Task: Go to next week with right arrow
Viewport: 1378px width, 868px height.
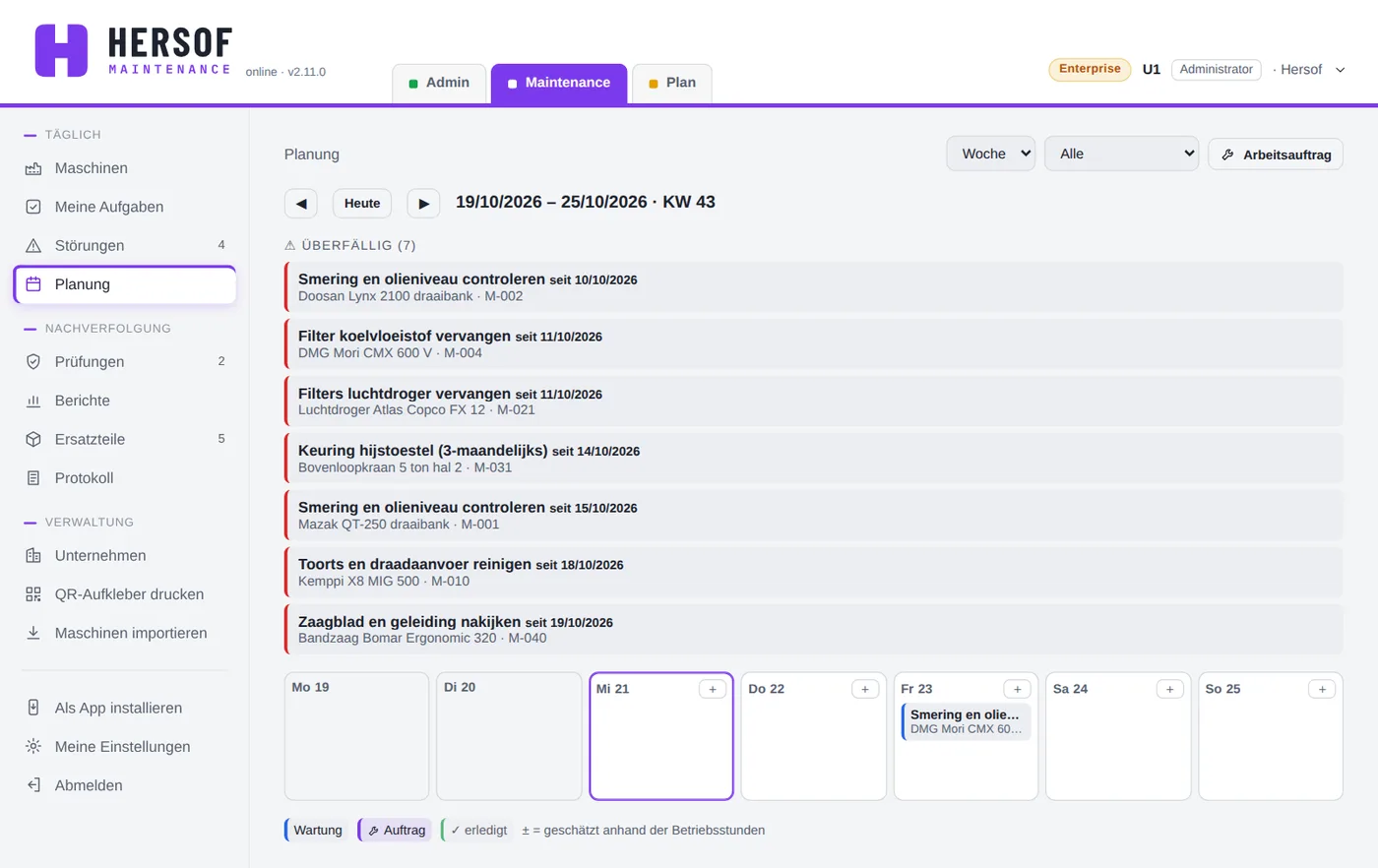Action: click(423, 204)
